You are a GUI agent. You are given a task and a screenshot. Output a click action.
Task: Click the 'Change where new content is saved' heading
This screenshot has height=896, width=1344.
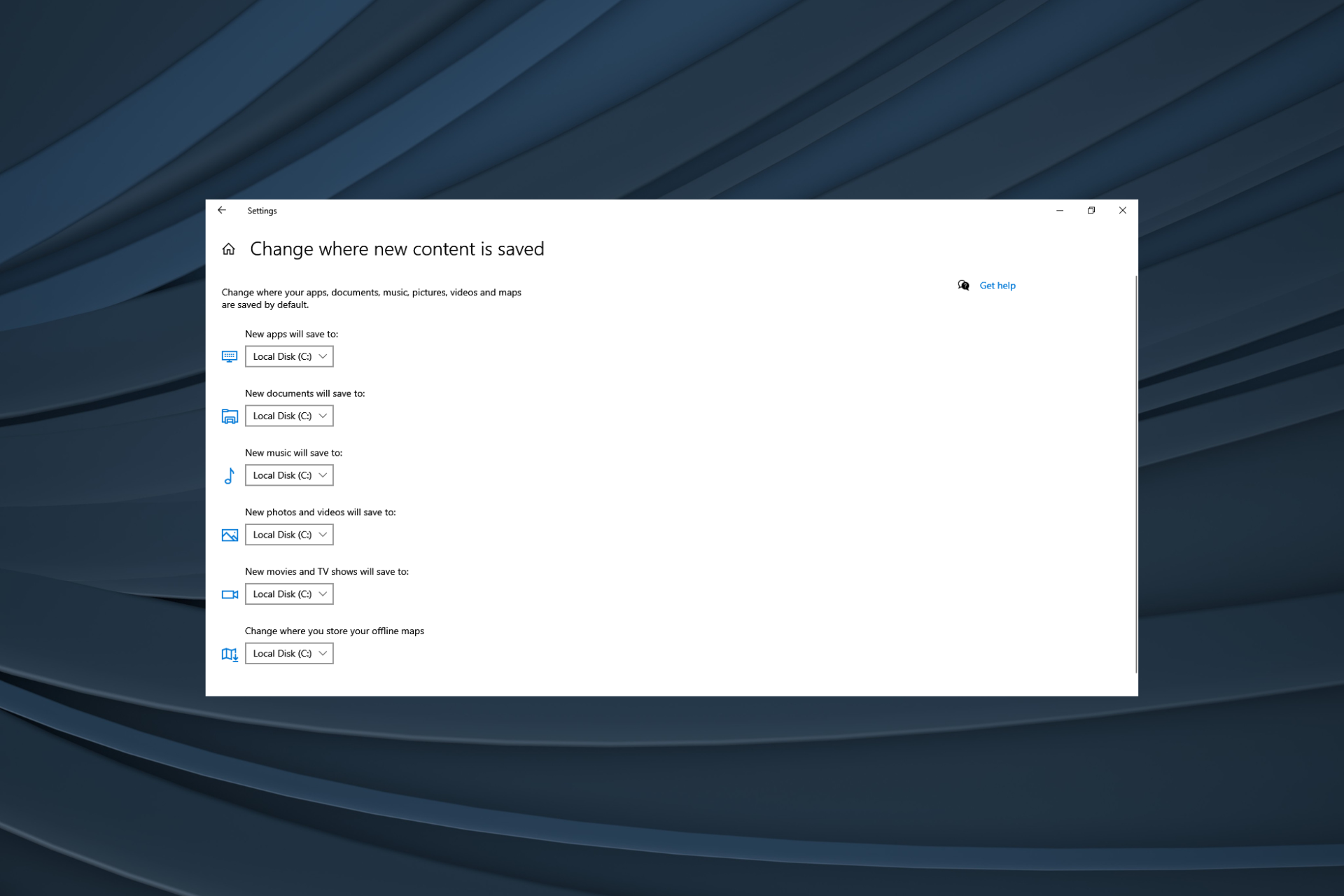(x=397, y=249)
